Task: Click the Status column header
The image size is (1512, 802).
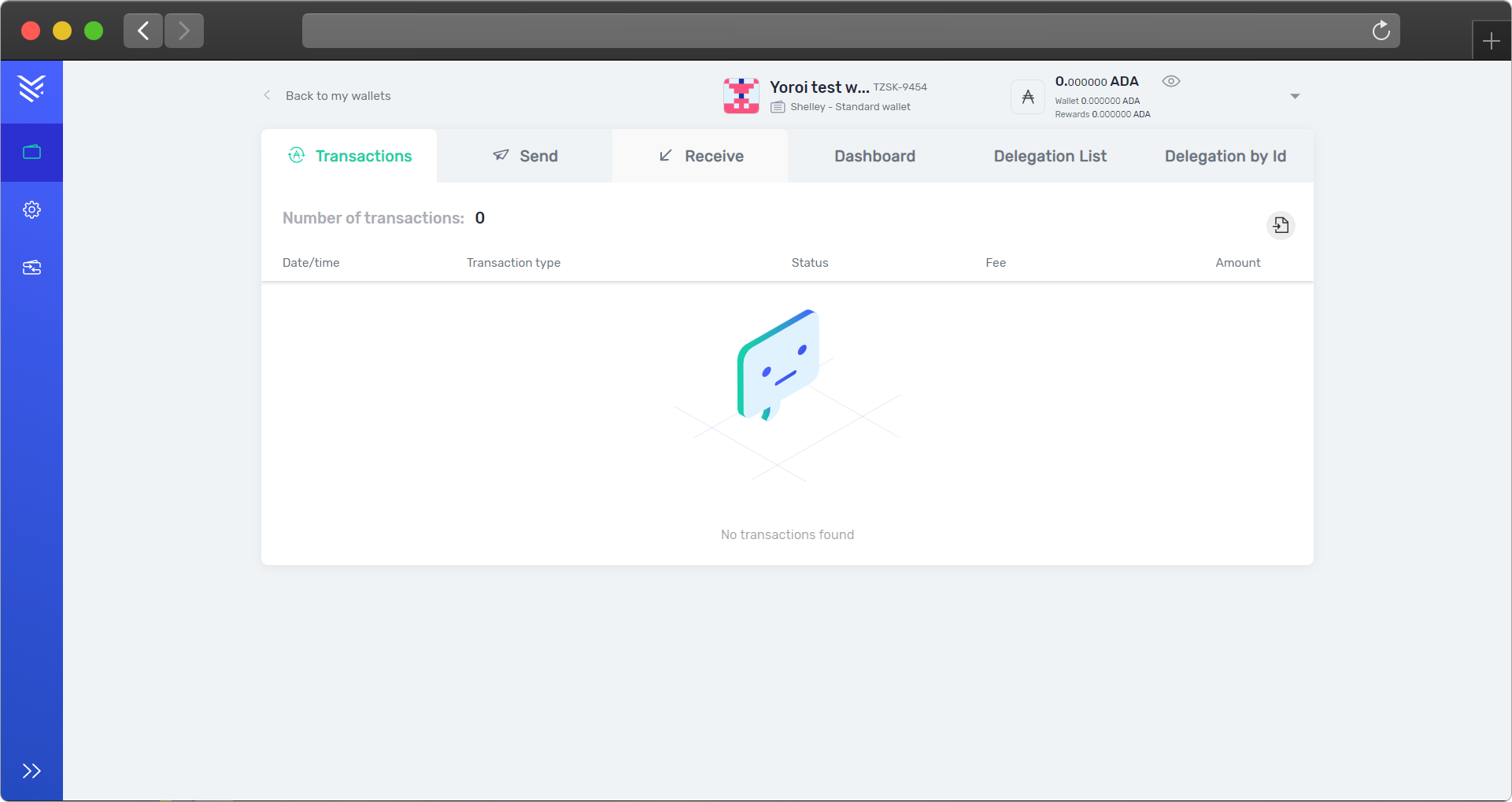Action: 810,263
